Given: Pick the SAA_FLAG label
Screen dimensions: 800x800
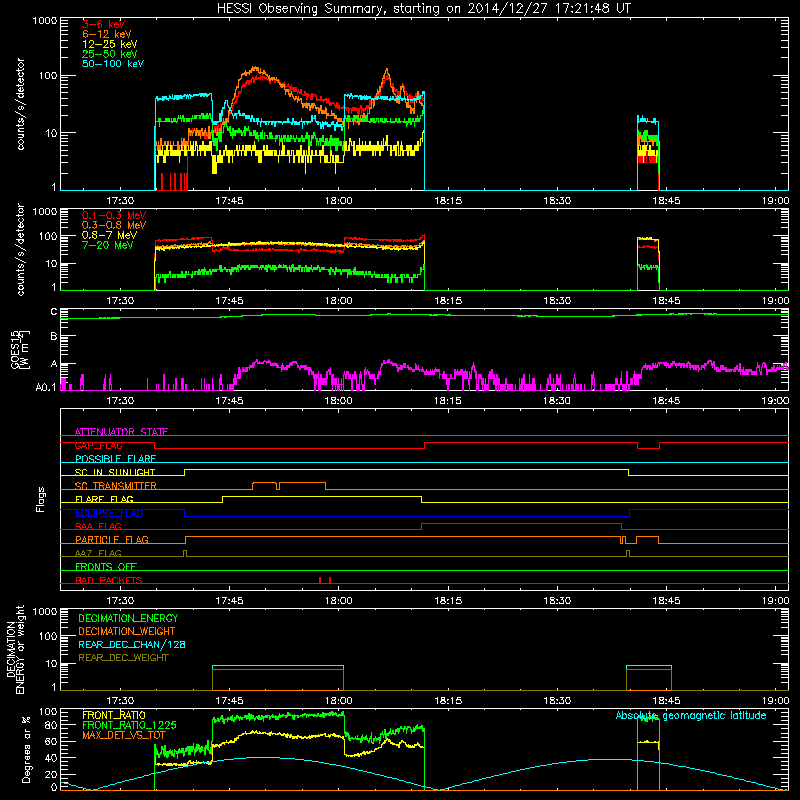Looking at the screenshot, I should pyautogui.click(x=98, y=526).
